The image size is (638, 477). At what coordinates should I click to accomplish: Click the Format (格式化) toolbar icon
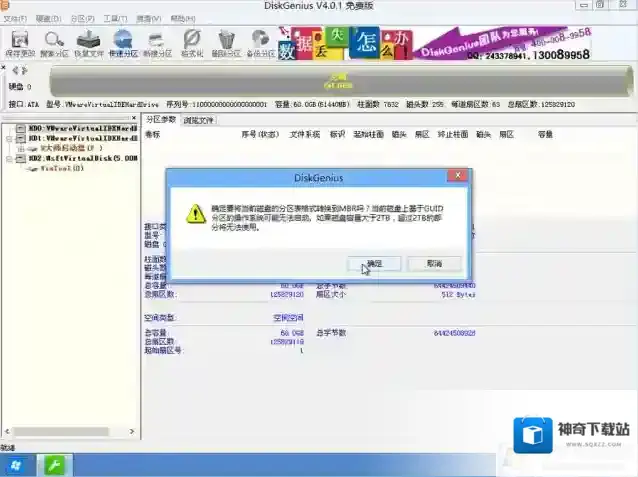pos(193,41)
